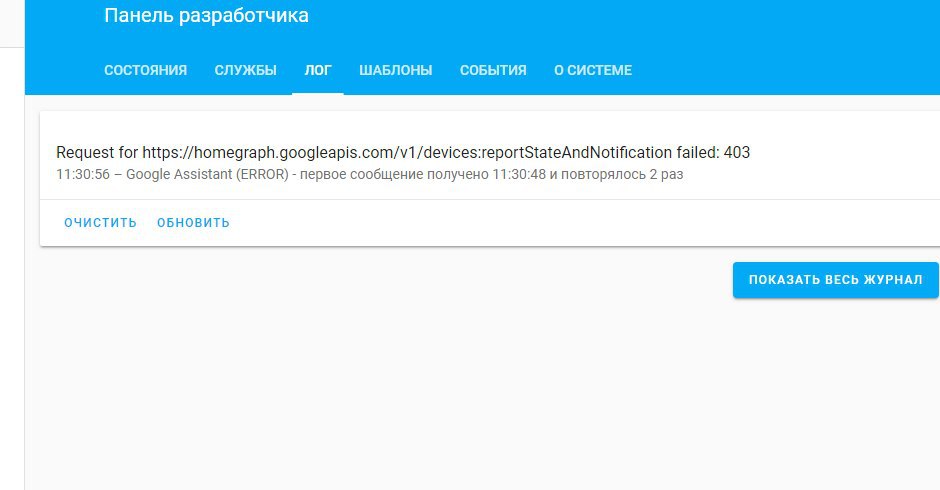Click the Google Assistant (ERROR) timestamp line
The height and width of the screenshot is (490, 940).
pos(370,175)
